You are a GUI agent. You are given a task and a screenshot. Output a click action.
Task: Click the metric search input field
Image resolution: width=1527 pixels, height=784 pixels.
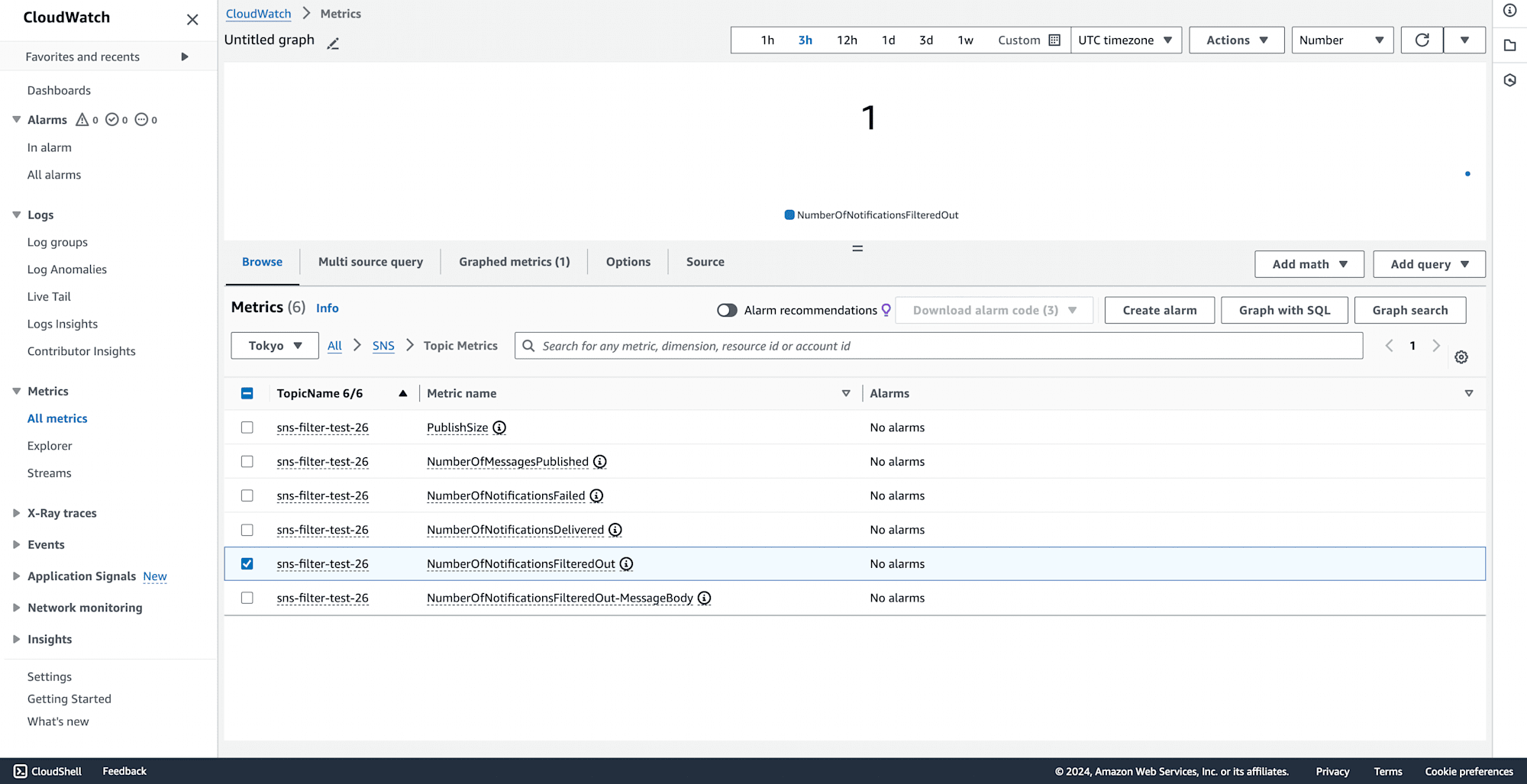point(938,346)
